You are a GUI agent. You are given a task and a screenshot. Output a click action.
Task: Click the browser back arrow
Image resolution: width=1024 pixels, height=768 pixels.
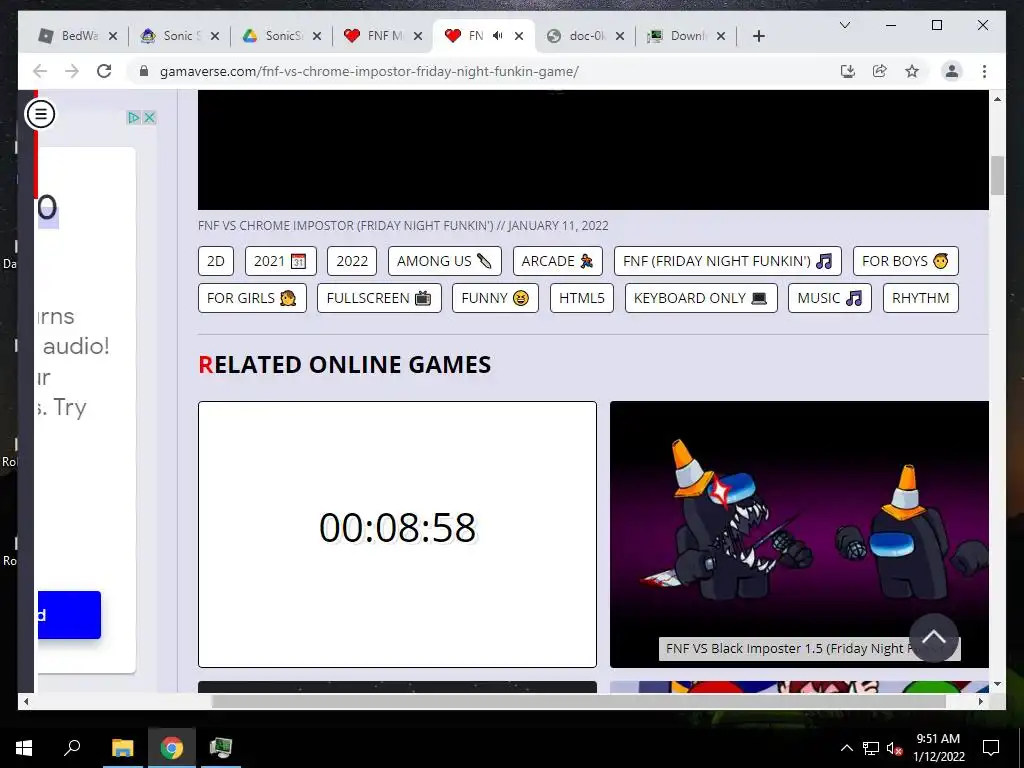(x=40, y=71)
